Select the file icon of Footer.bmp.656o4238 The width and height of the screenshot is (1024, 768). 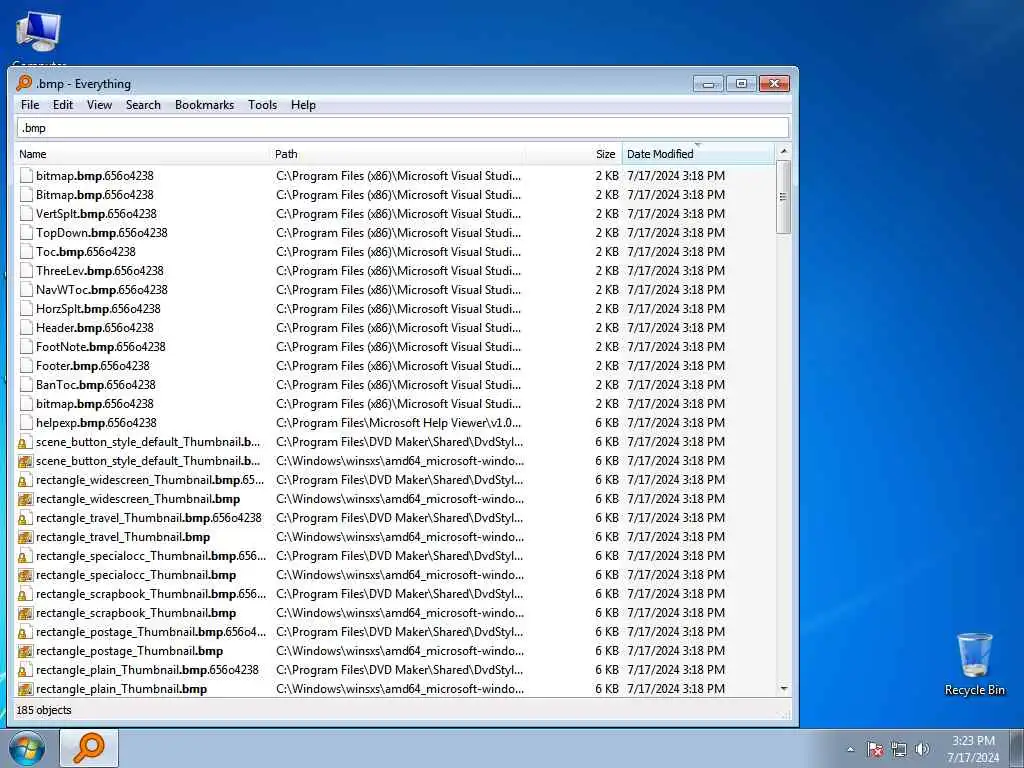point(26,366)
